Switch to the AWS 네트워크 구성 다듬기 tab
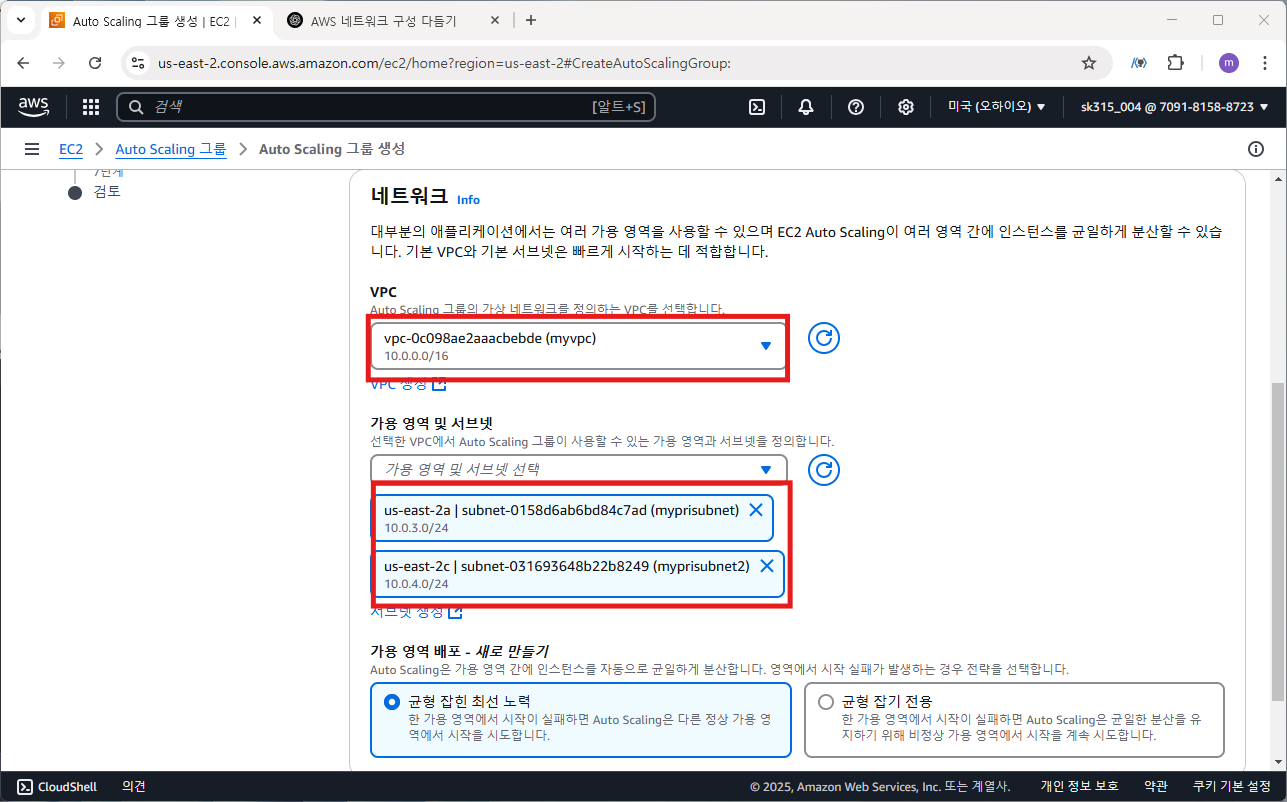 click(395, 20)
